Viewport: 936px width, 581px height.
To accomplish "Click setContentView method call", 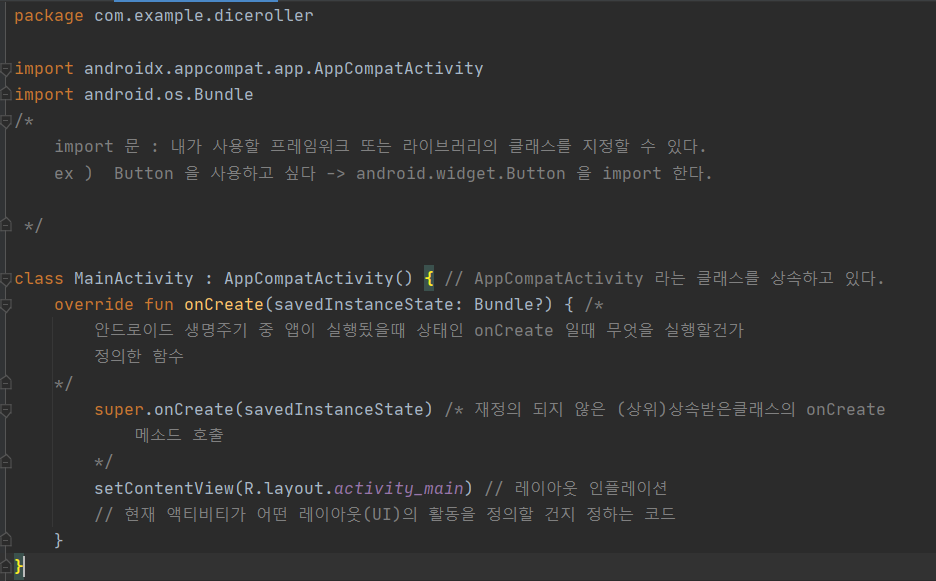I will tap(164, 488).
